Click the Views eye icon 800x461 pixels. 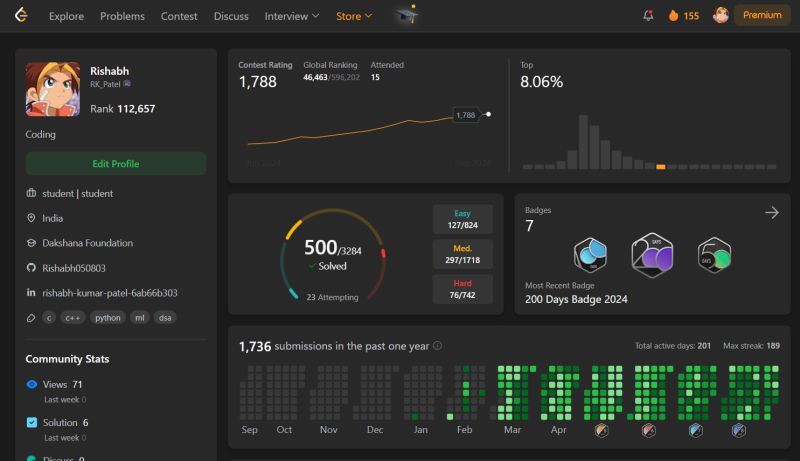tap(32, 384)
